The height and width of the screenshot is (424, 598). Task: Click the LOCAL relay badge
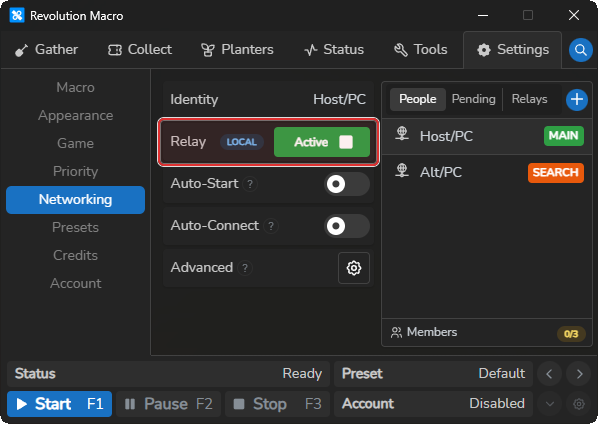pyautogui.click(x=242, y=142)
